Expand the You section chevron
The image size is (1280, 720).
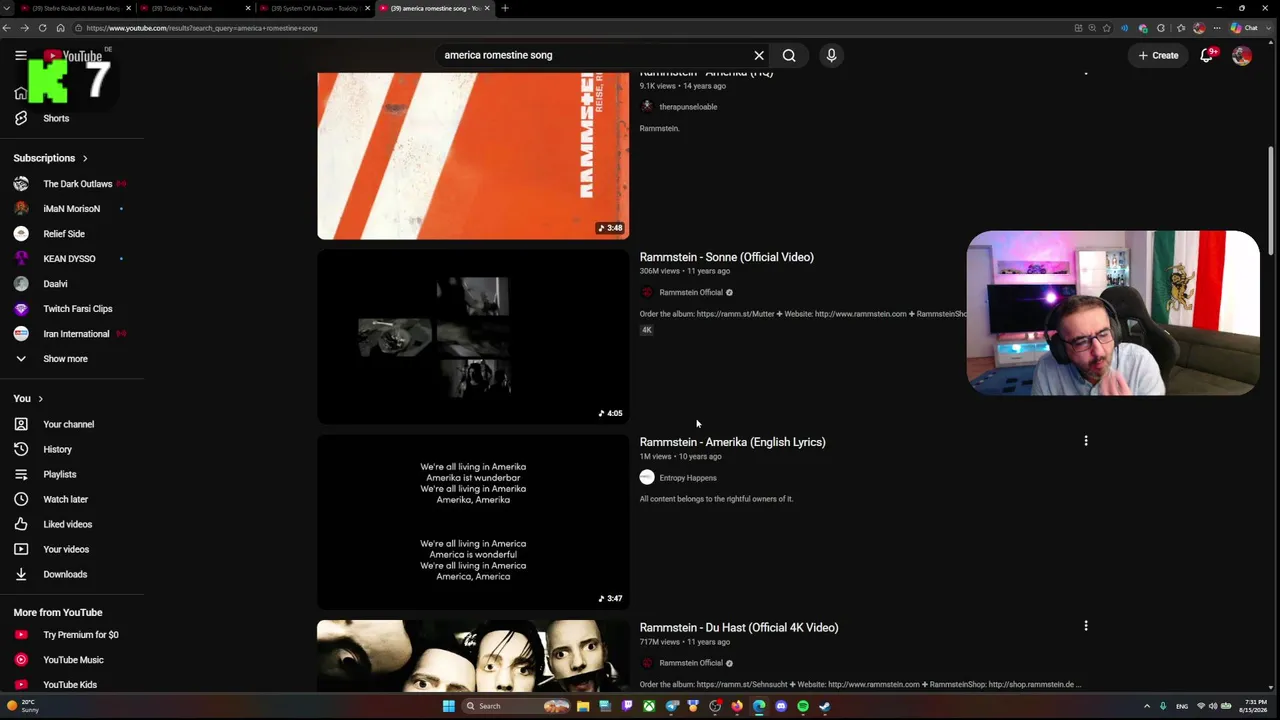[40, 399]
